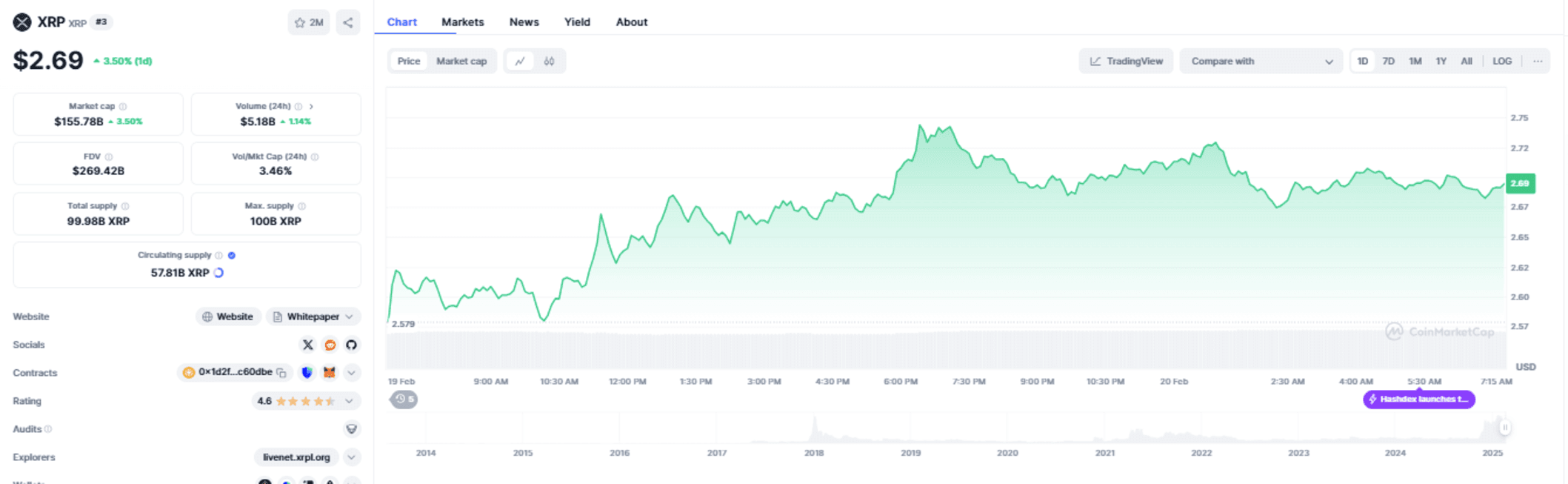Expand the Rating 4.6 details
This screenshot has height=484, width=1568.
point(349,401)
